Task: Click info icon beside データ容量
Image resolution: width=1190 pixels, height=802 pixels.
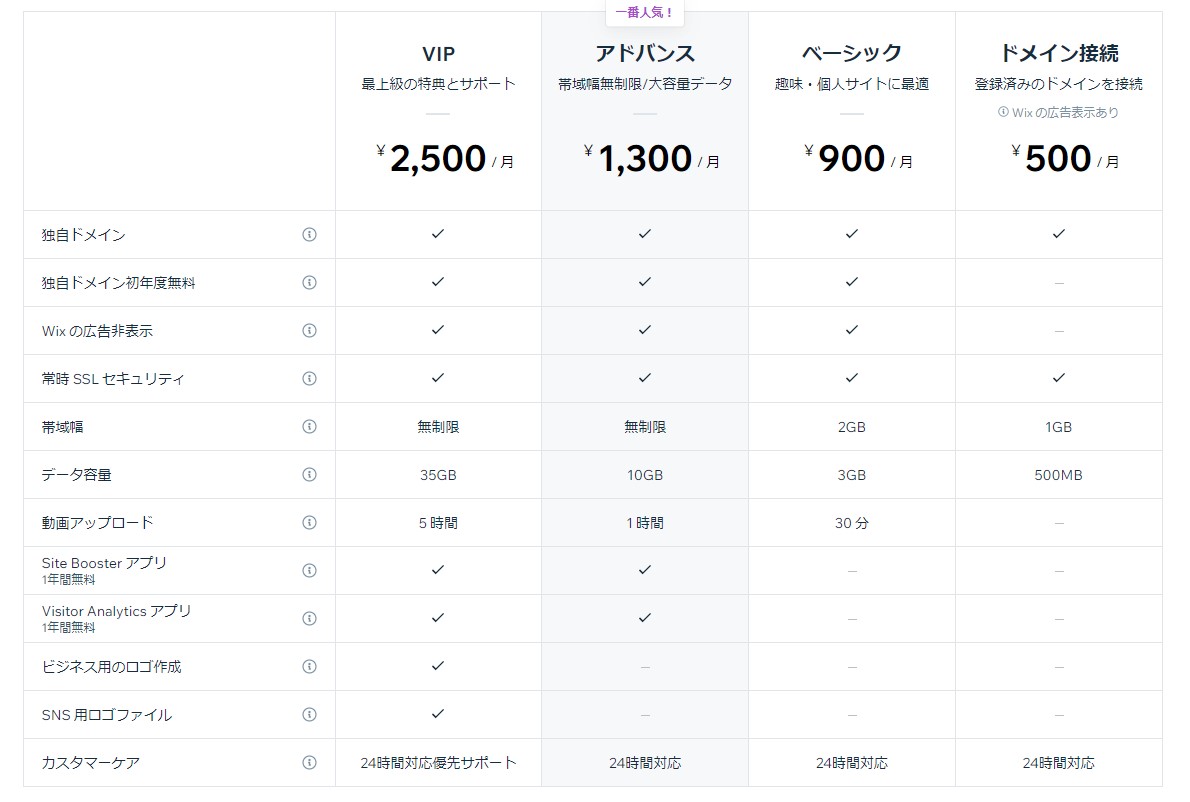Action: click(x=309, y=475)
